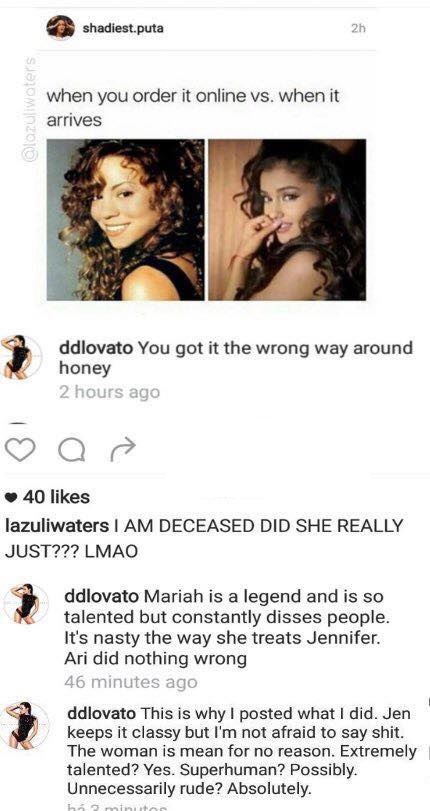Tap the 2h timestamp on post

point(358,29)
